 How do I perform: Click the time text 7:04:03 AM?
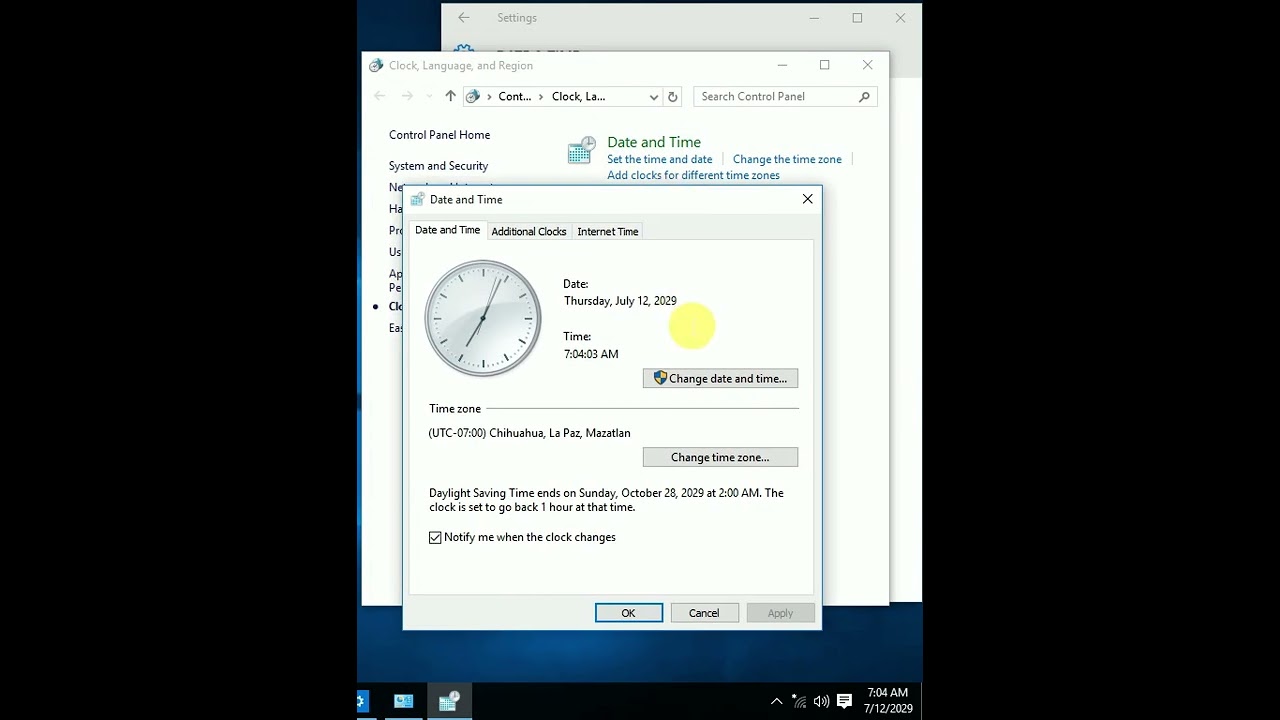(x=591, y=354)
